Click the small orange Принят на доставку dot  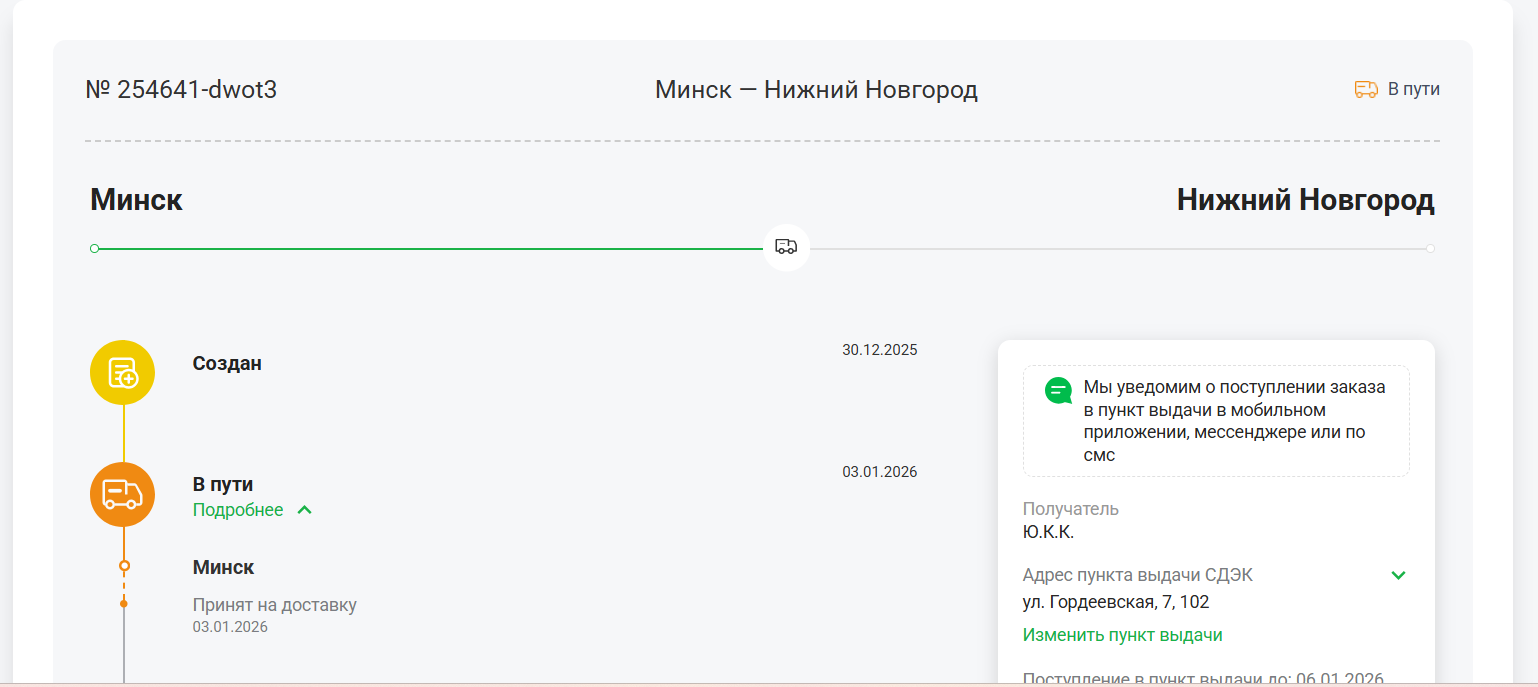(x=124, y=603)
